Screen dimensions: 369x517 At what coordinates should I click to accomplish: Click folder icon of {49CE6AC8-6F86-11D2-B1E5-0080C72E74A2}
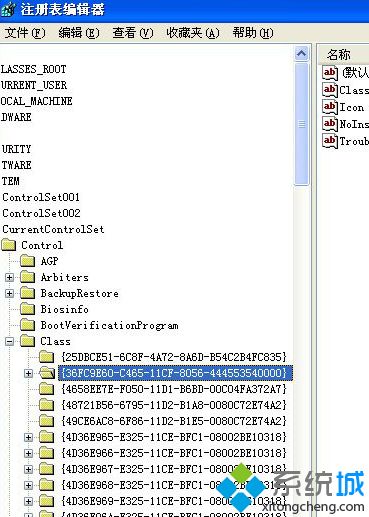point(46,421)
